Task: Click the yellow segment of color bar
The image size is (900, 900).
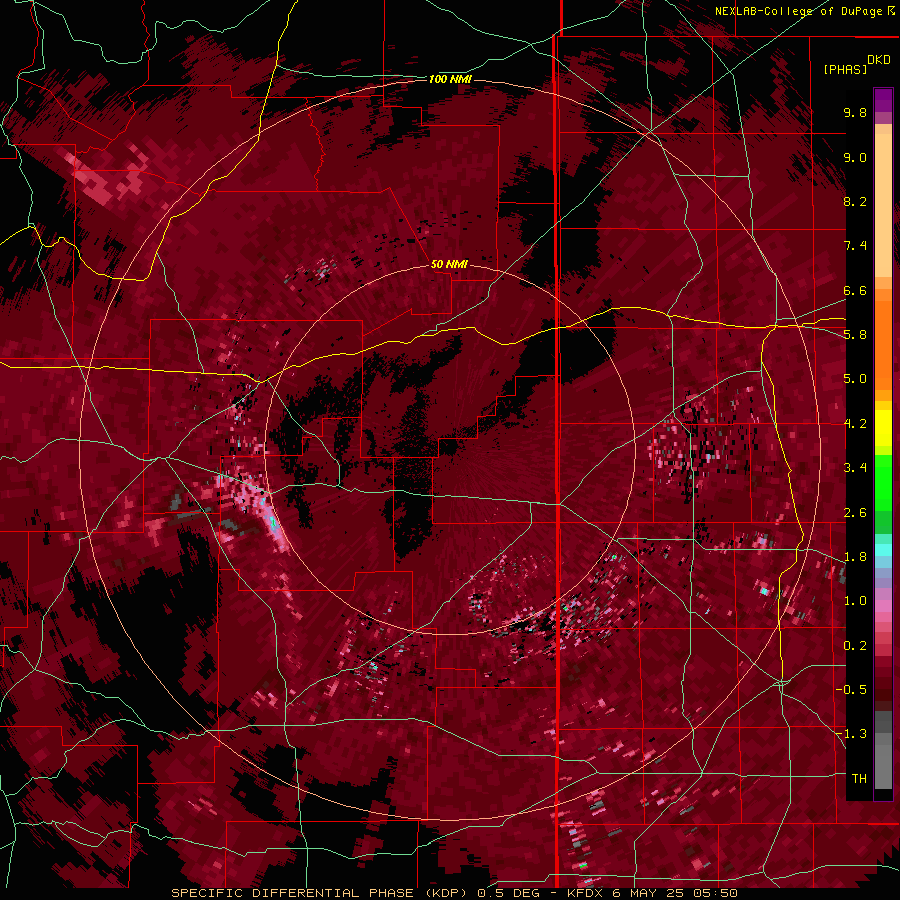Action: [883, 428]
